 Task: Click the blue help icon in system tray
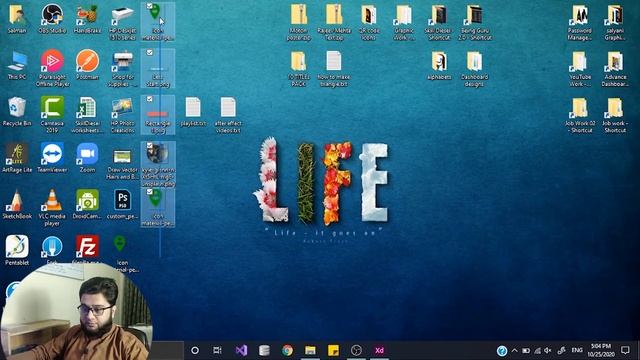tap(502, 351)
